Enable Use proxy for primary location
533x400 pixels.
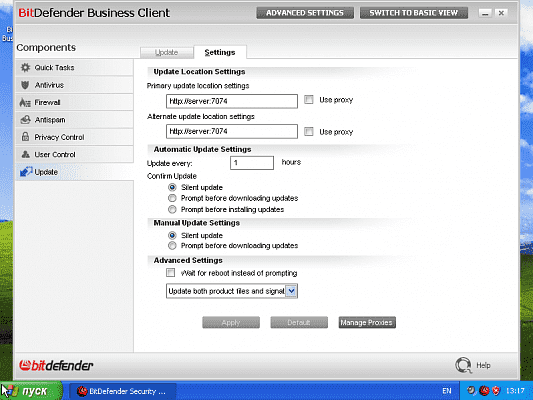[x=309, y=100]
